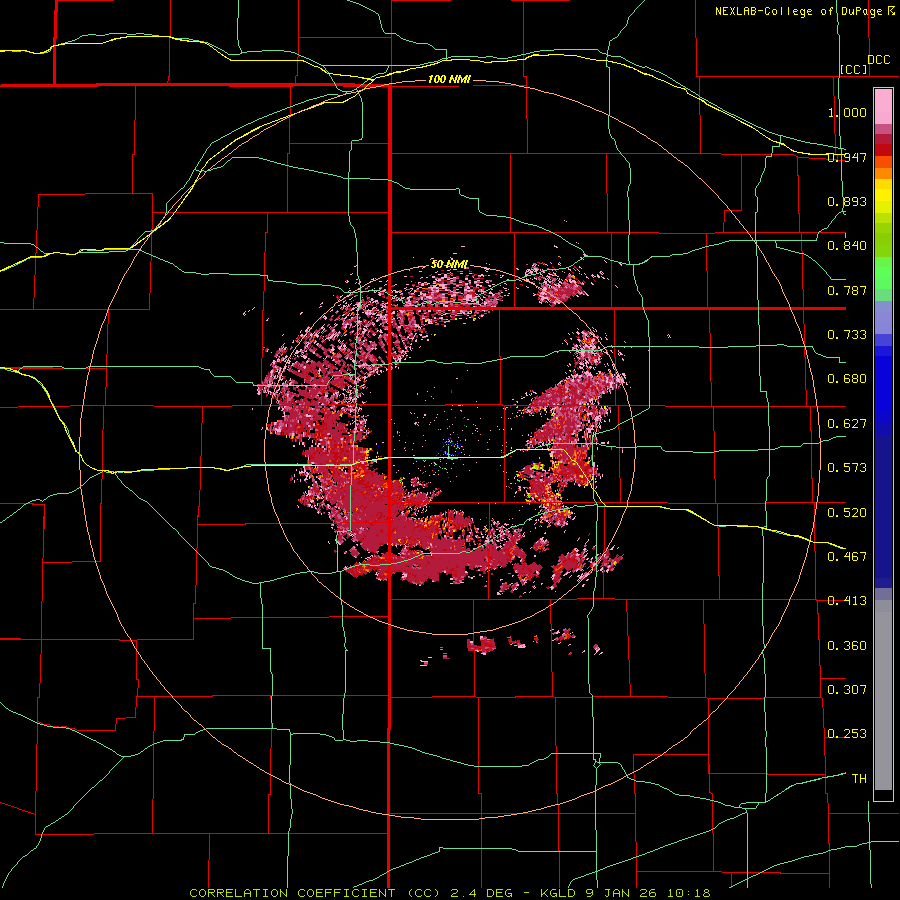Click the 1.000 scale value
900x900 pixels.
click(847, 112)
